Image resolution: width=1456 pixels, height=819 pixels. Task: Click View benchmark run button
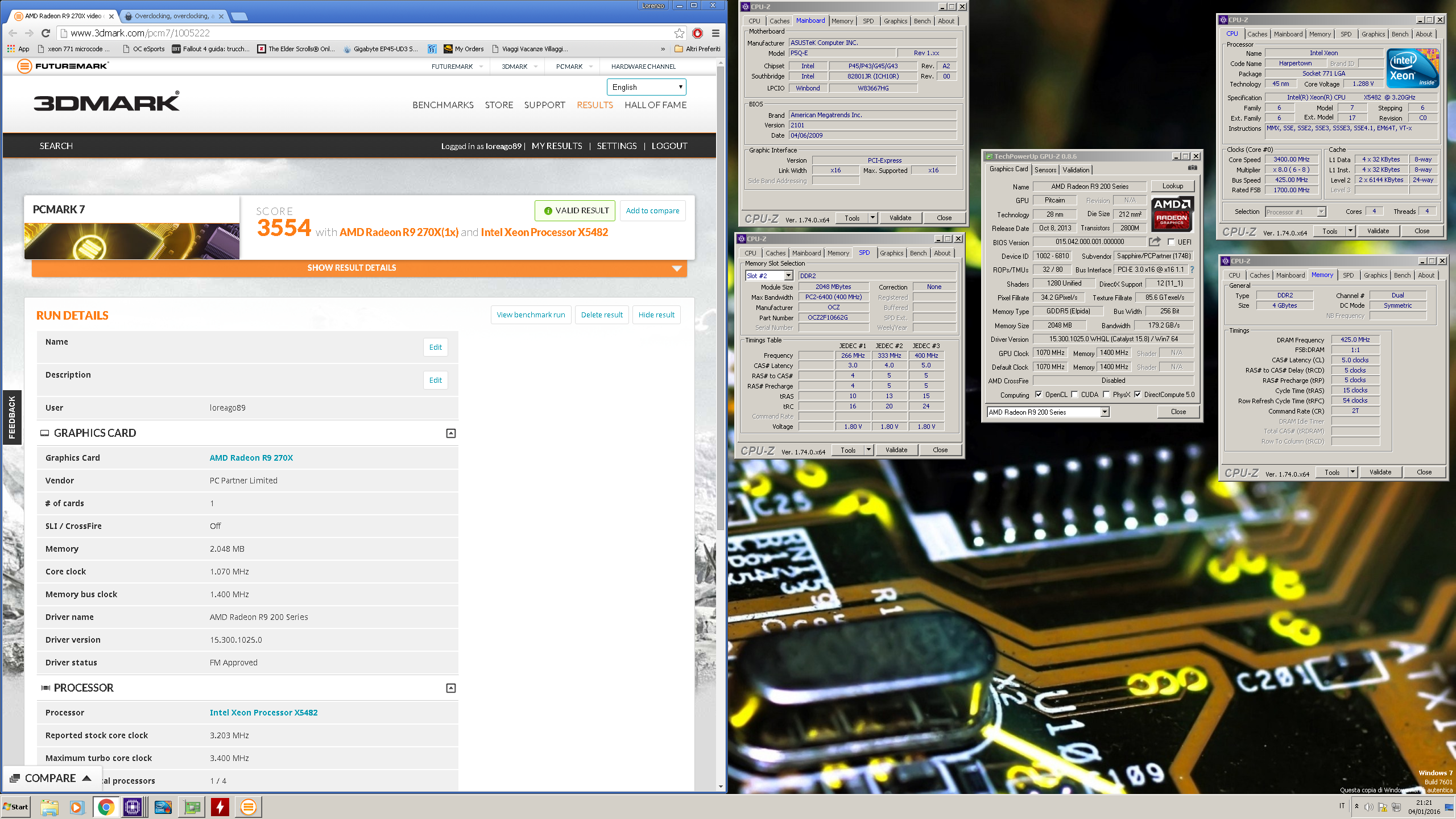tap(531, 315)
